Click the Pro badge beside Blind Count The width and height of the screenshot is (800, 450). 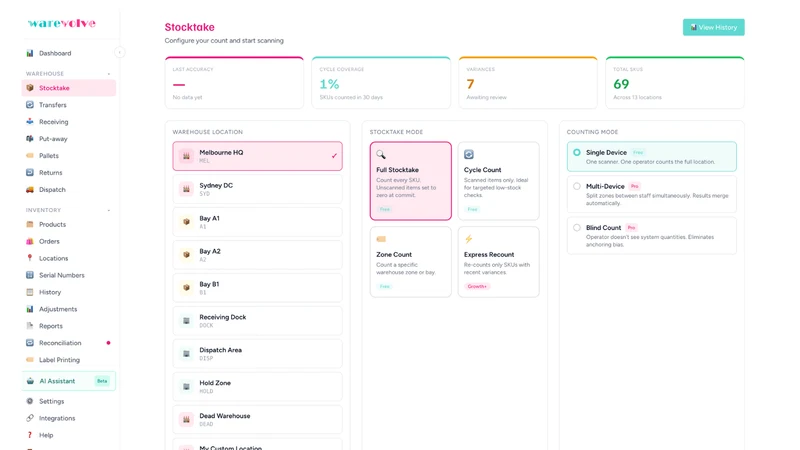pyautogui.click(x=631, y=228)
